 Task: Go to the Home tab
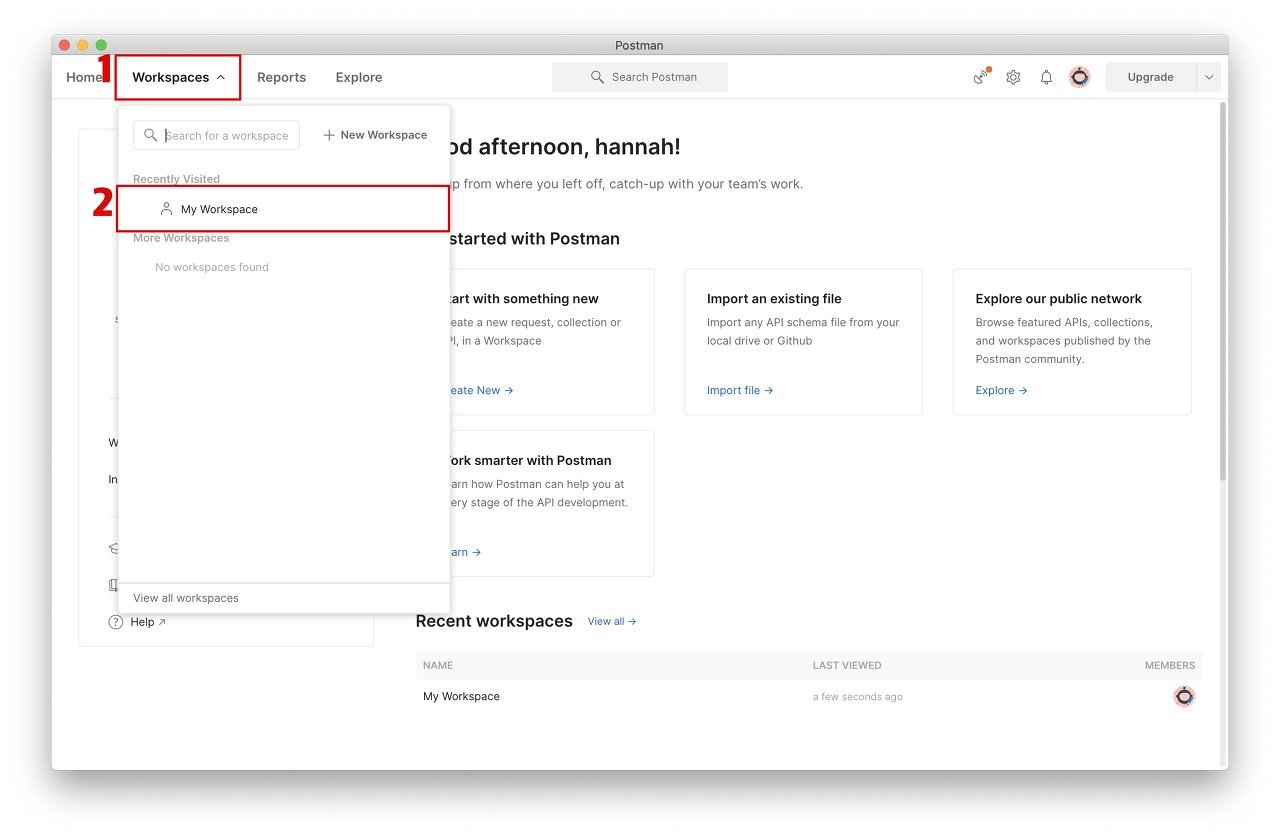(84, 77)
